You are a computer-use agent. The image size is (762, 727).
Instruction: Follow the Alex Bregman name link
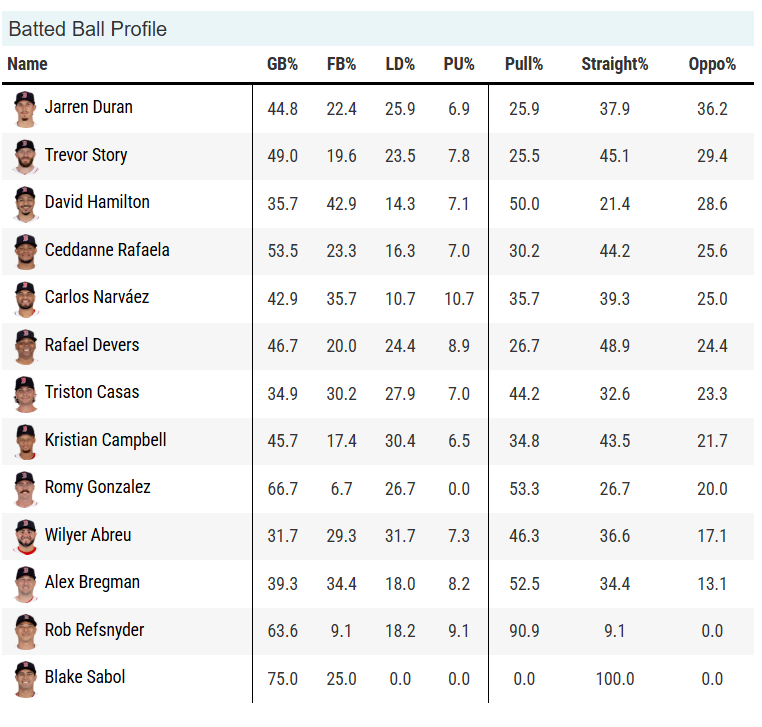pyautogui.click(x=92, y=582)
